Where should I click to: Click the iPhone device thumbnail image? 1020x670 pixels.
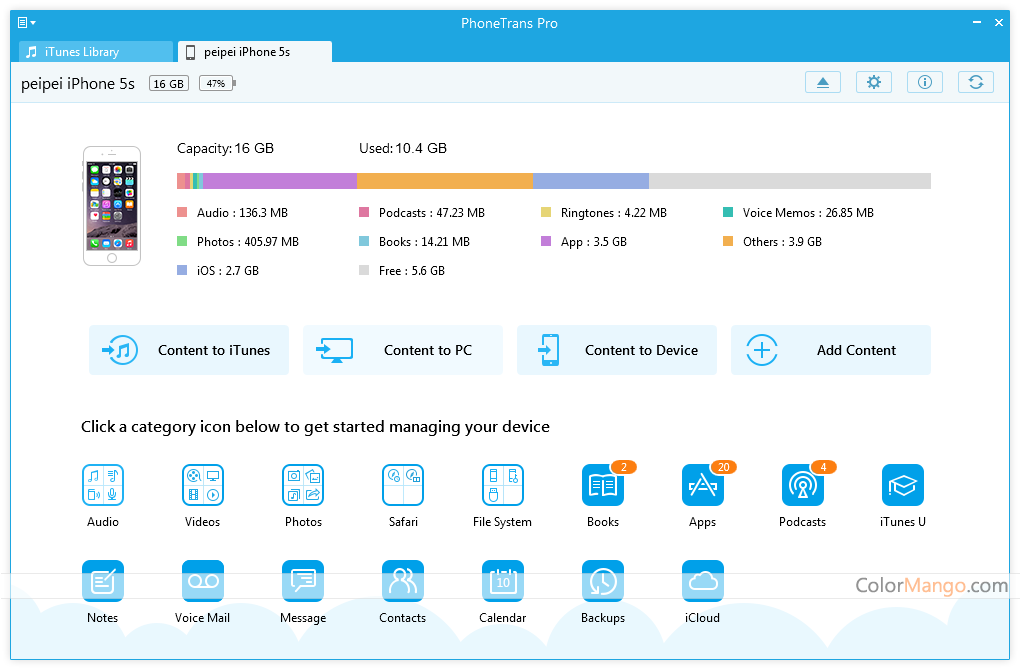point(112,206)
